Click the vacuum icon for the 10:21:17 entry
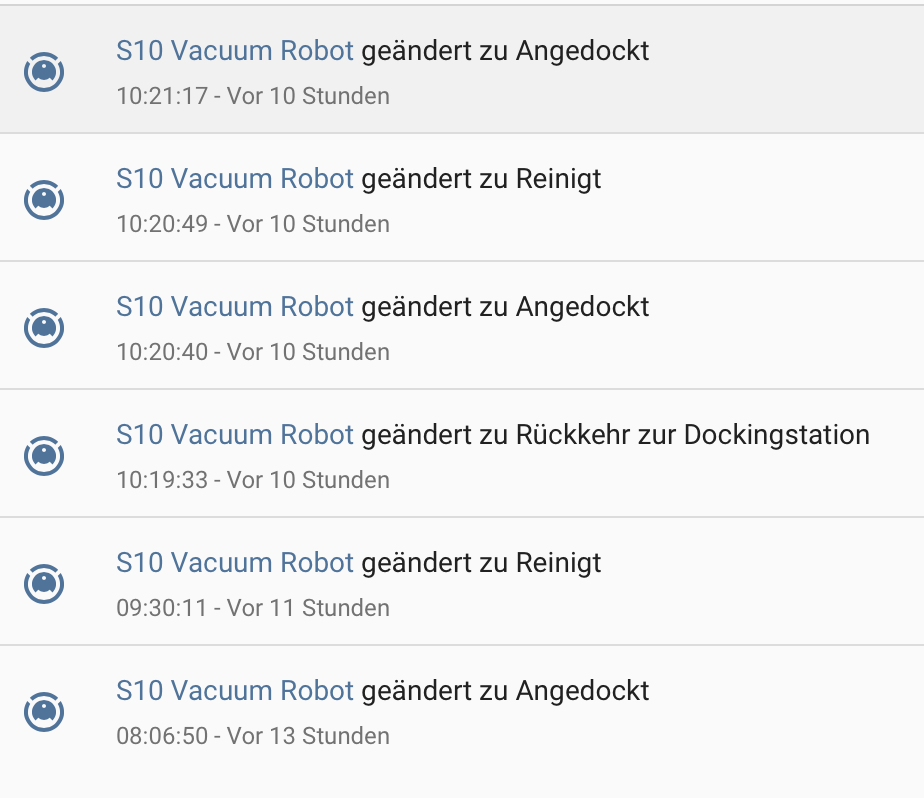This screenshot has height=798, width=924. 43,71
